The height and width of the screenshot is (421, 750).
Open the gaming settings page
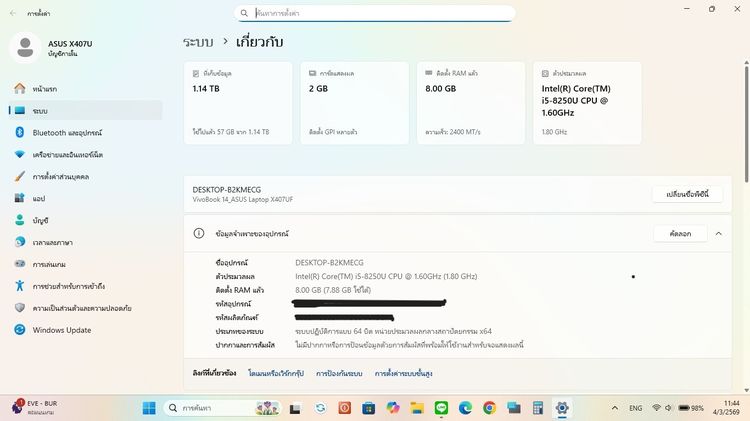(x=85, y=264)
